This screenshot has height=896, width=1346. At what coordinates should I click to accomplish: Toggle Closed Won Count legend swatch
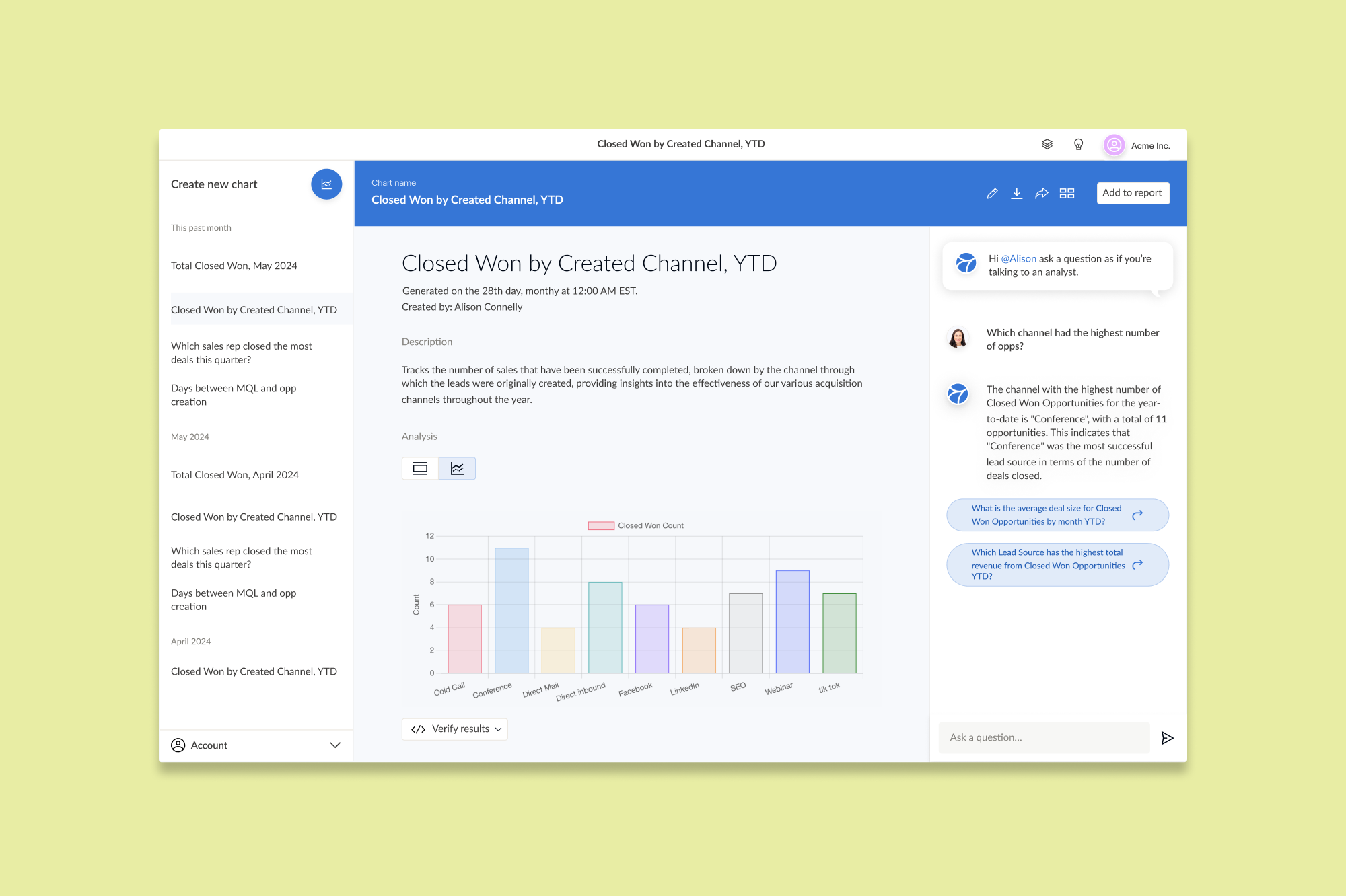pos(601,526)
